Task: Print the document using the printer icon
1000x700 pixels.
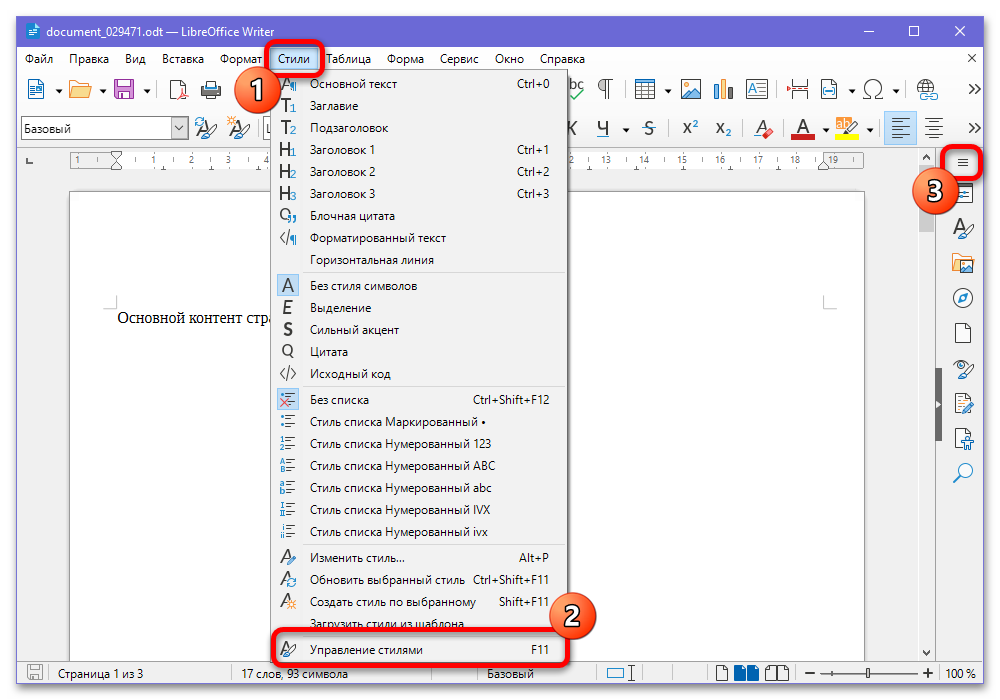Action: tap(210, 89)
